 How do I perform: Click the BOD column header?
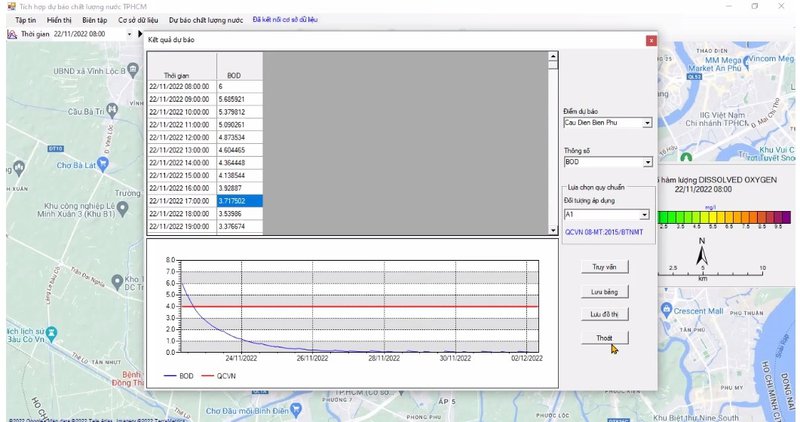(x=240, y=66)
